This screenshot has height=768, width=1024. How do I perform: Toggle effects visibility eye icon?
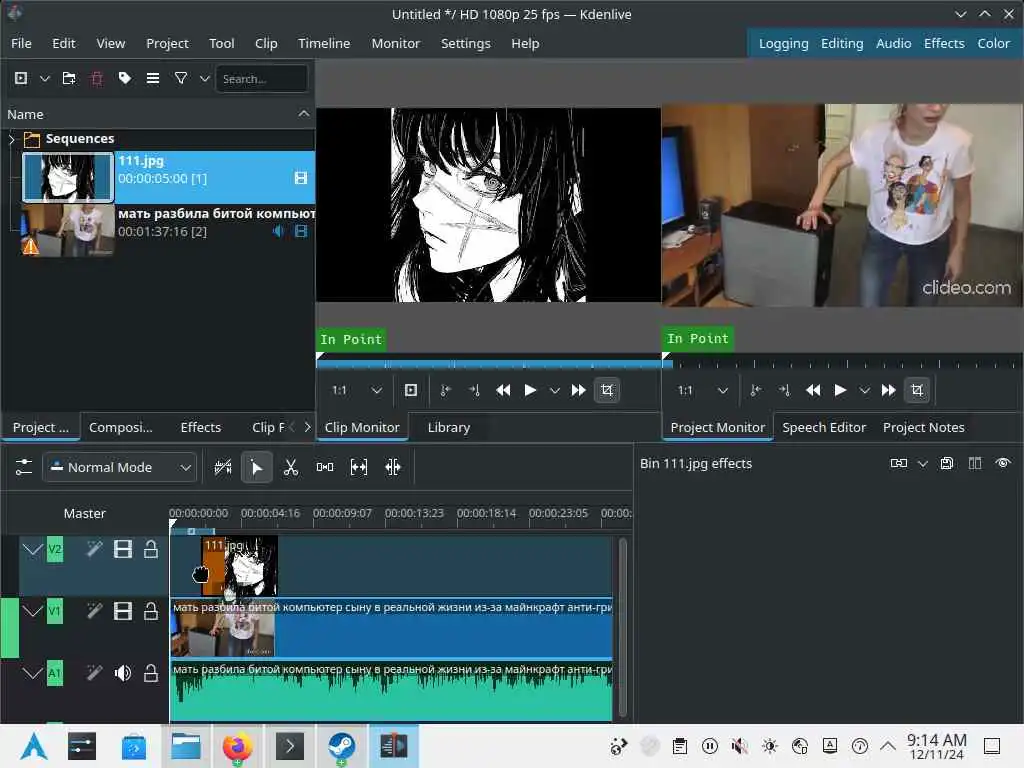[1003, 463]
